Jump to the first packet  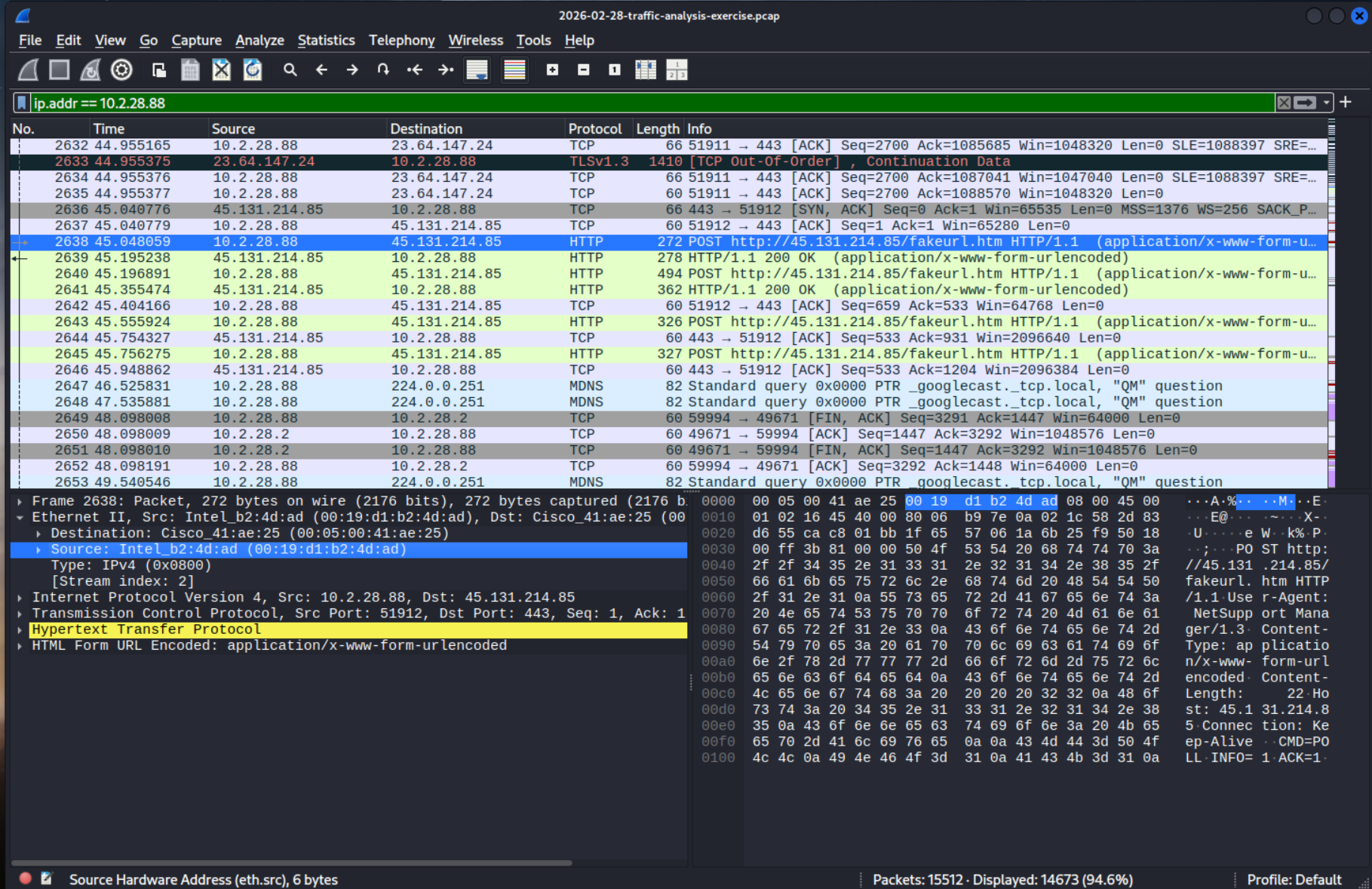click(x=414, y=70)
